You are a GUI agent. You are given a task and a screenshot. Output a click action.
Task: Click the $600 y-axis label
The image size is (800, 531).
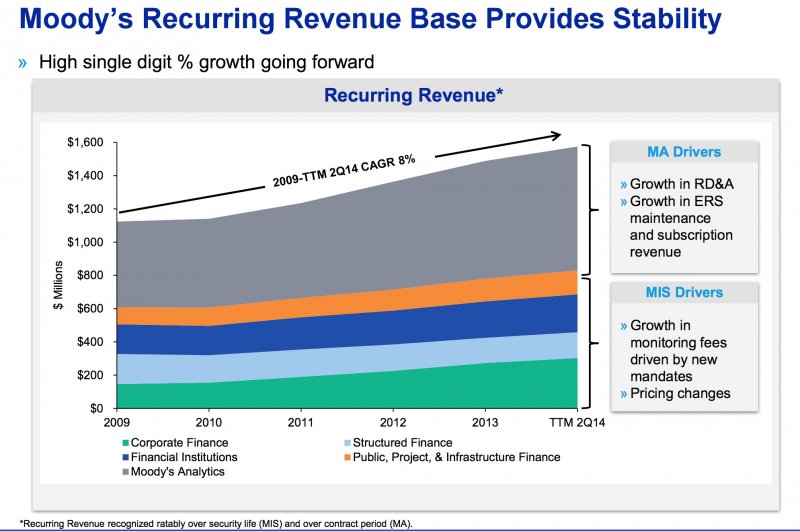coord(90,309)
